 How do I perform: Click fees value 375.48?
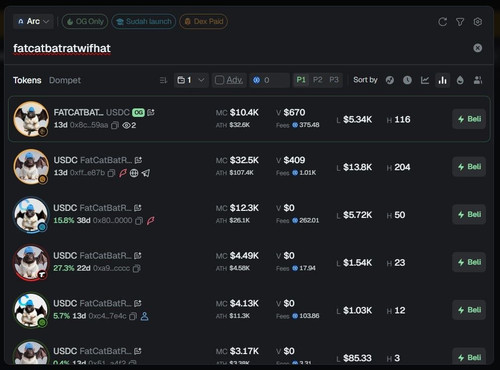tap(309, 125)
